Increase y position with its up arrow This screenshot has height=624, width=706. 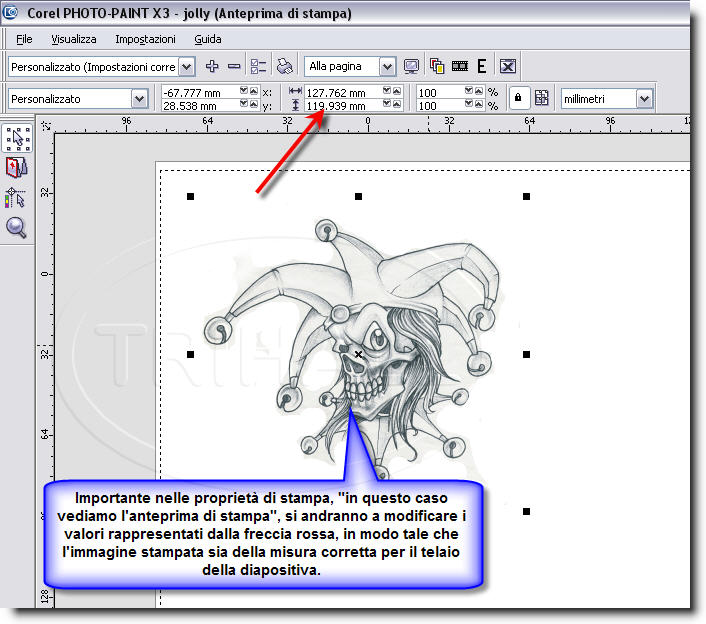(254, 104)
